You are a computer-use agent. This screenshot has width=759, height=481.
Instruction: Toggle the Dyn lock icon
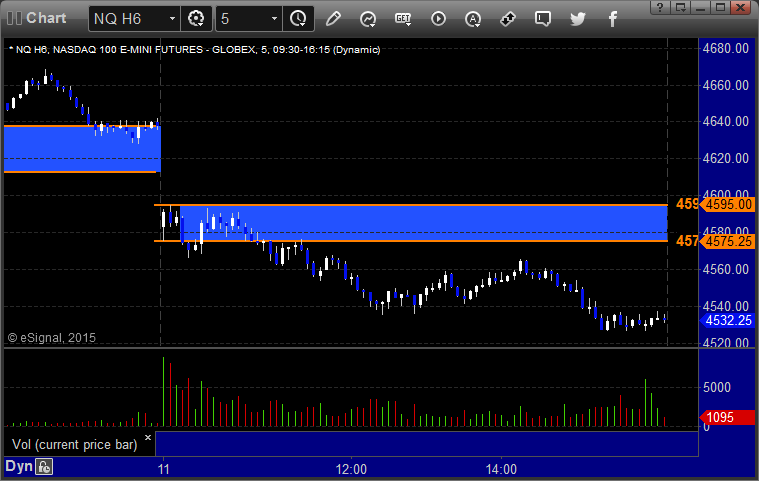point(44,467)
